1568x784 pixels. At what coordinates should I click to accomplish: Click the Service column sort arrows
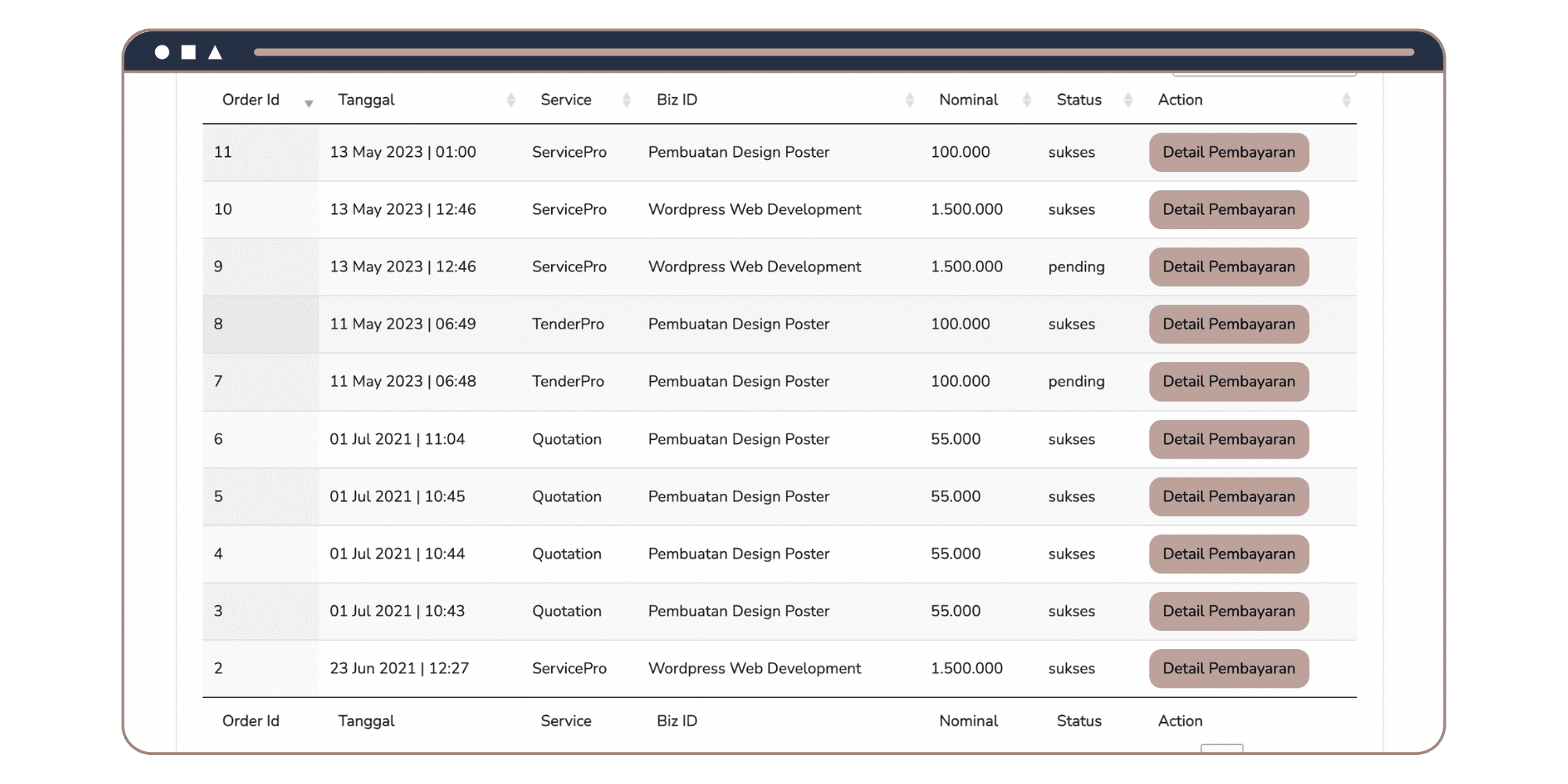pos(626,100)
